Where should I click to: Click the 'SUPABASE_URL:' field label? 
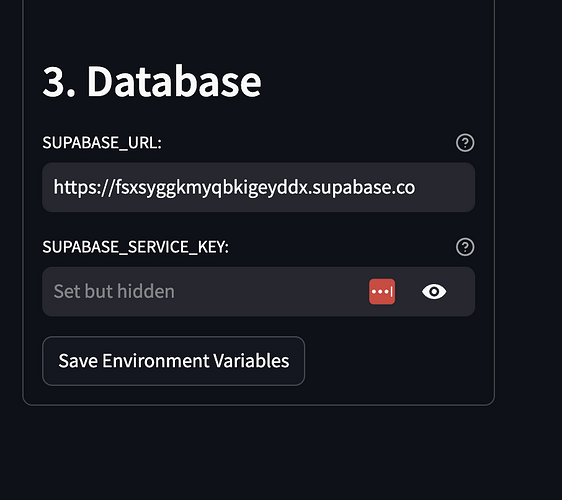point(102,143)
